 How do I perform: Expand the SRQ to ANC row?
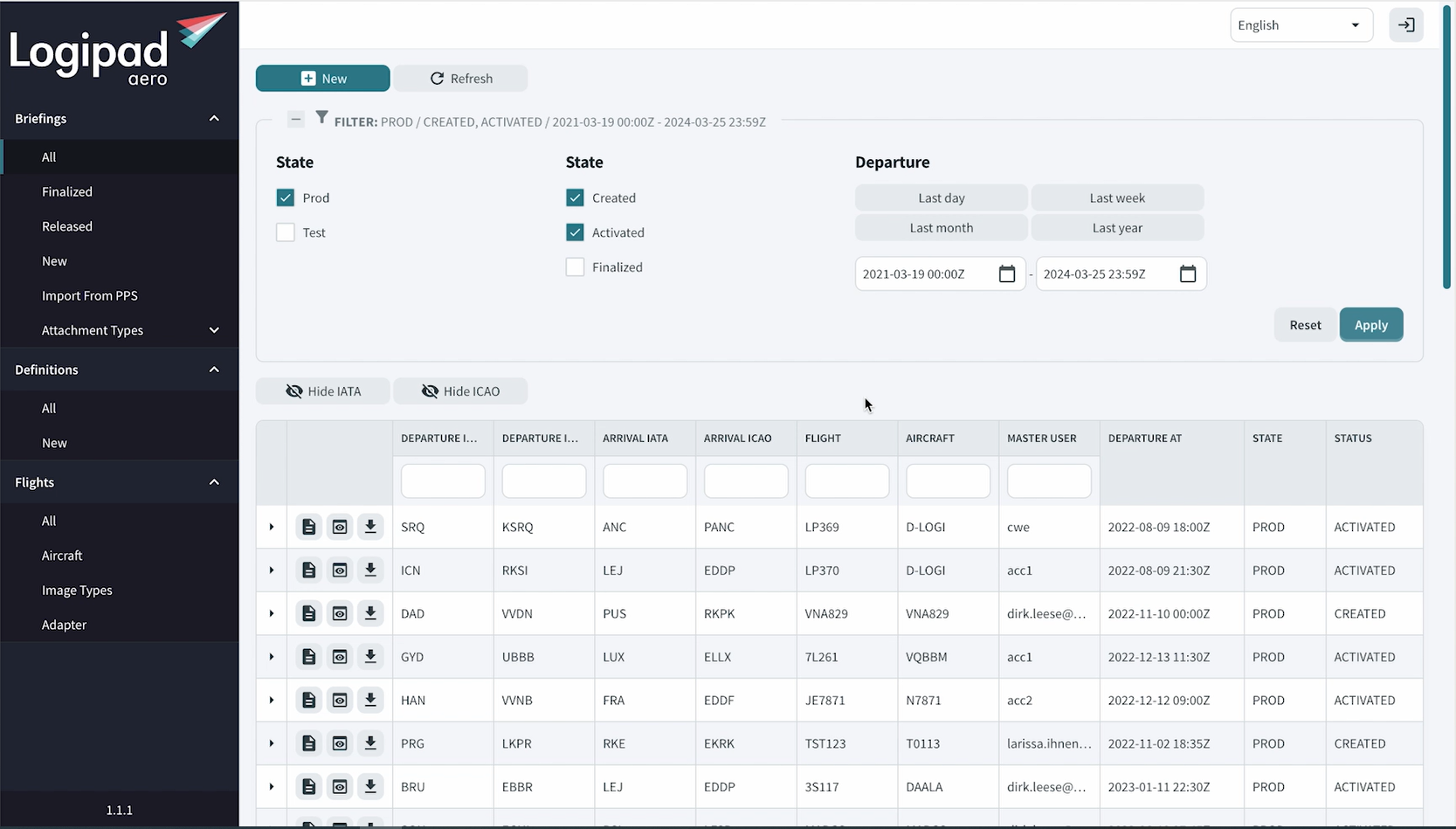272,527
